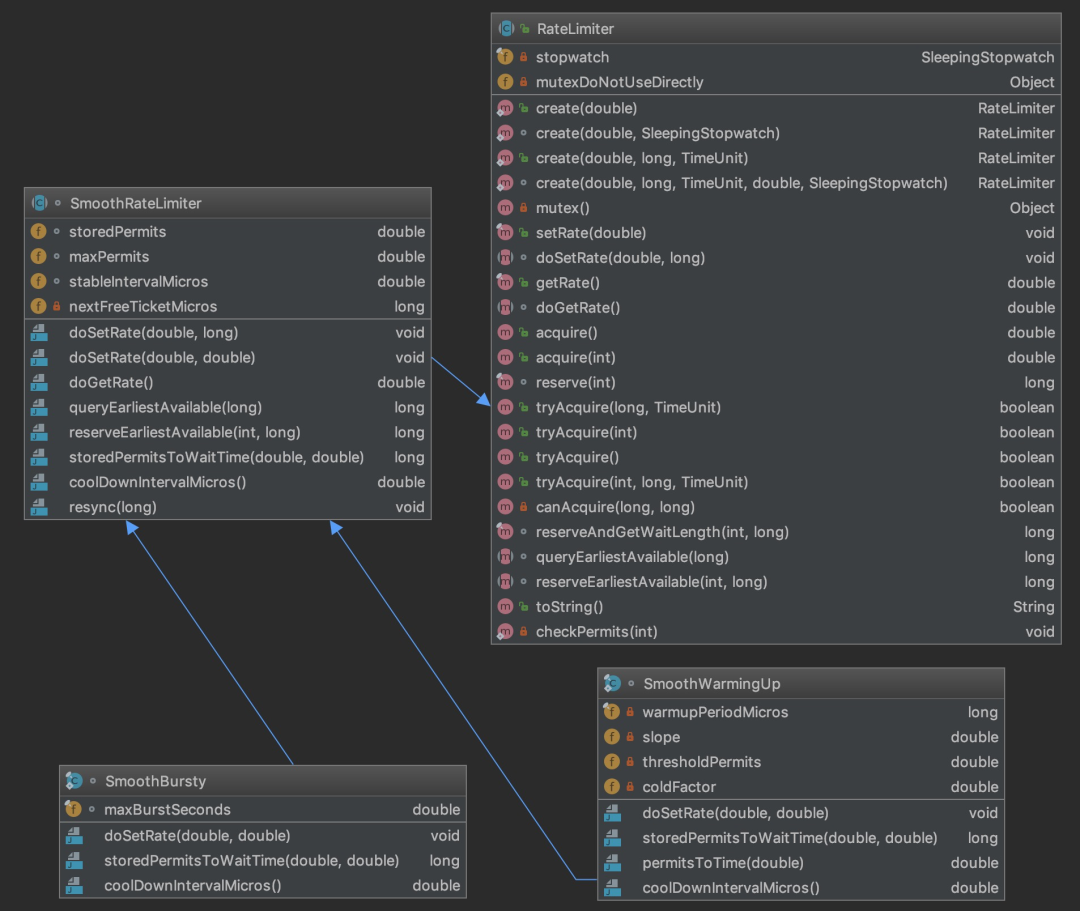Select create(double, long, TimeUnit) method
Viewport: 1080px width, 911px height.
[x=642, y=158]
